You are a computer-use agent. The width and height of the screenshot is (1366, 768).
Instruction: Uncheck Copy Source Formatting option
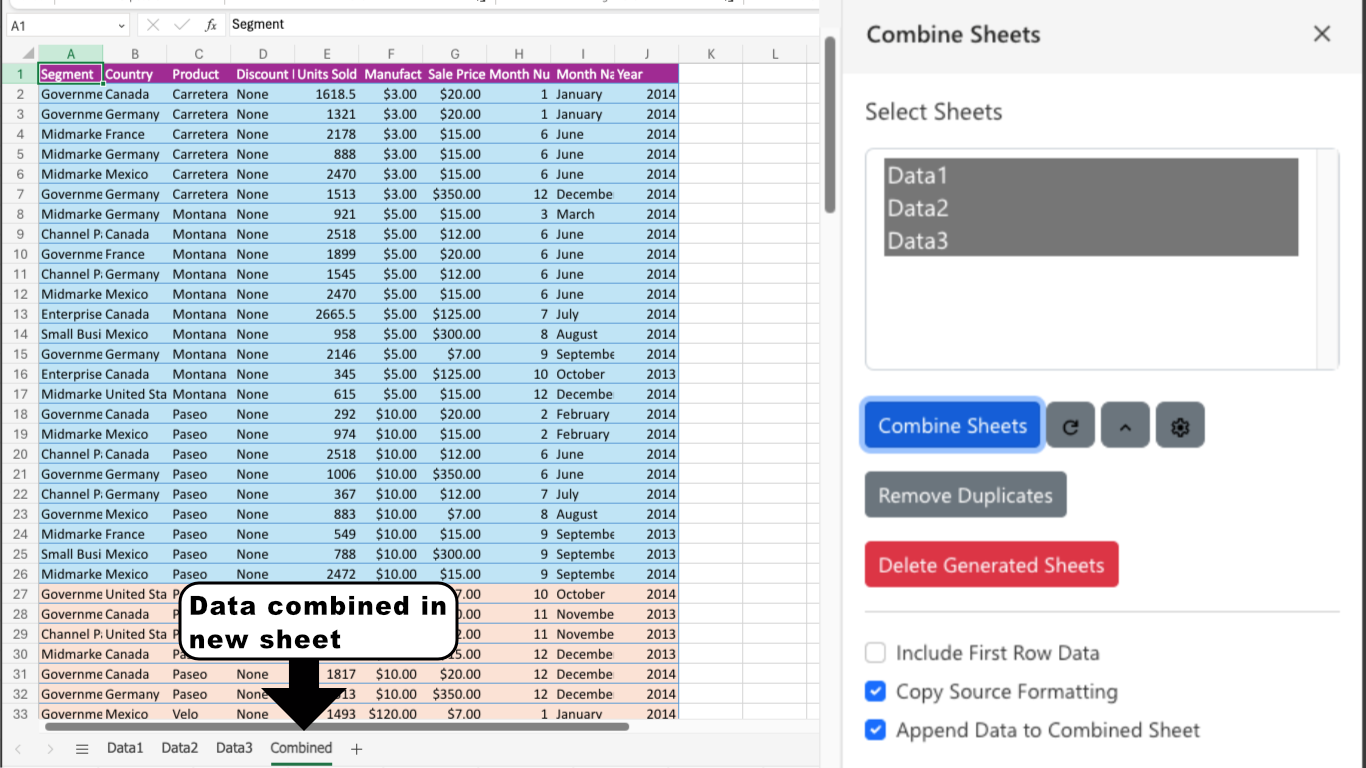tap(875, 692)
